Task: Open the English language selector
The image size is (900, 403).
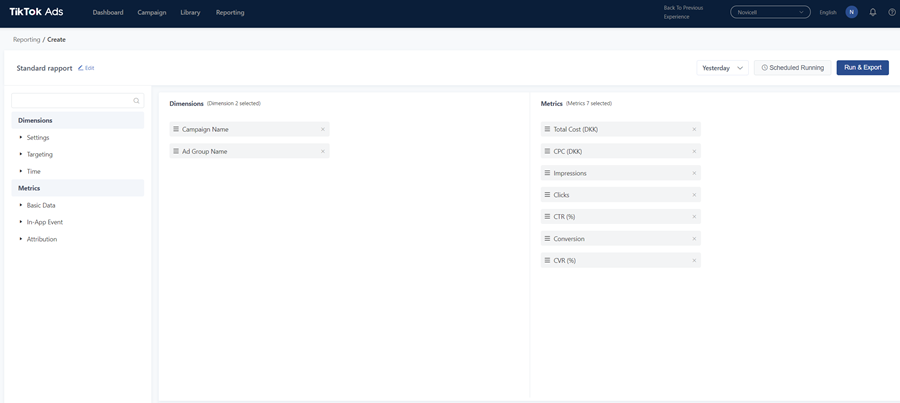Action: pos(828,12)
